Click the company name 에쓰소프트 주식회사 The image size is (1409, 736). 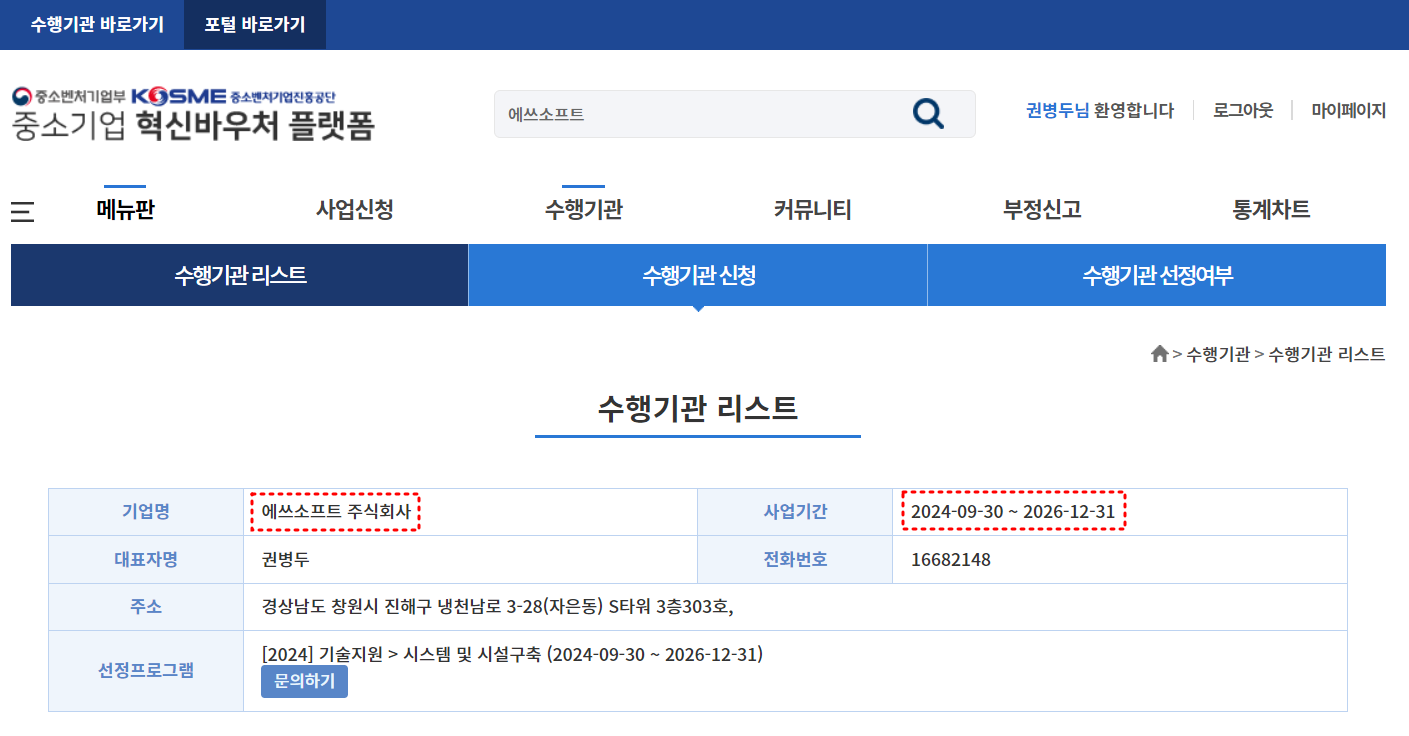coord(336,512)
